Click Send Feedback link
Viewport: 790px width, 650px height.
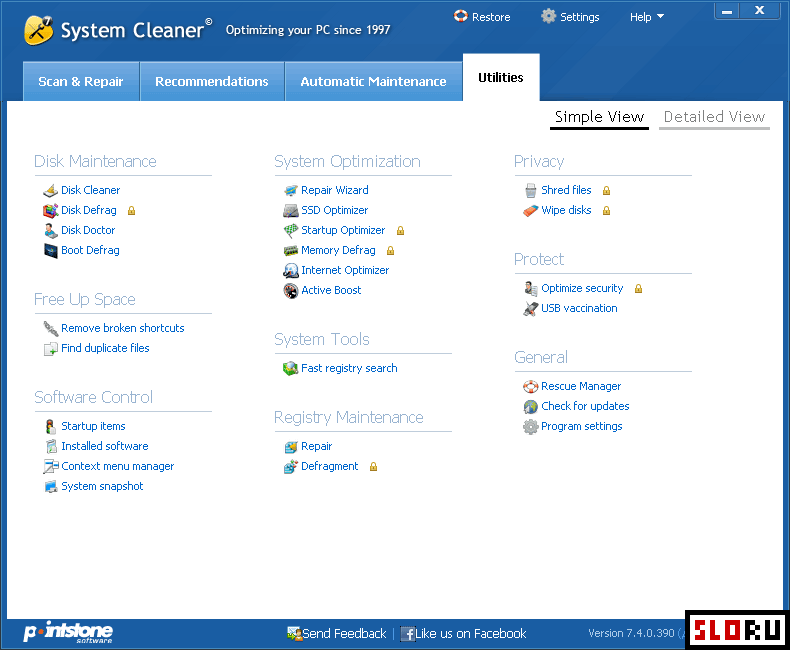pyautogui.click(x=337, y=634)
